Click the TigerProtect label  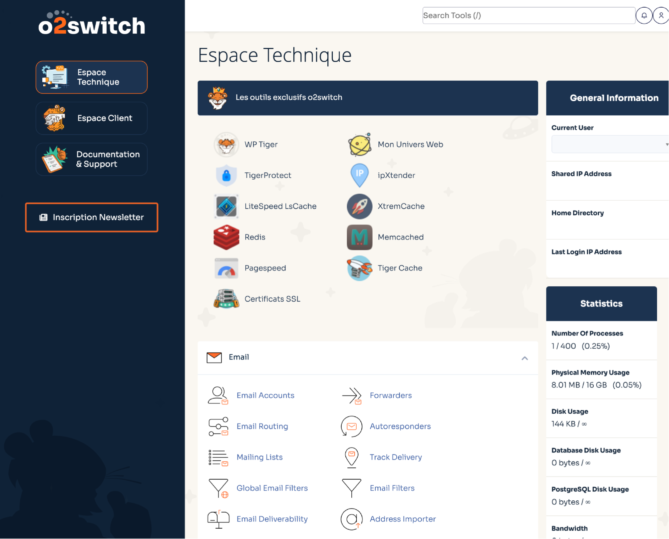pyautogui.click(x=268, y=175)
